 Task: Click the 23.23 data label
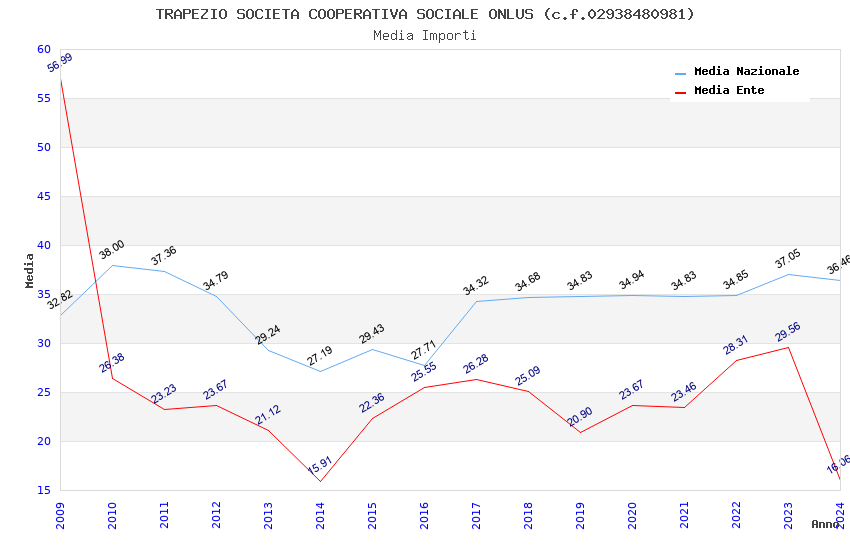click(164, 394)
